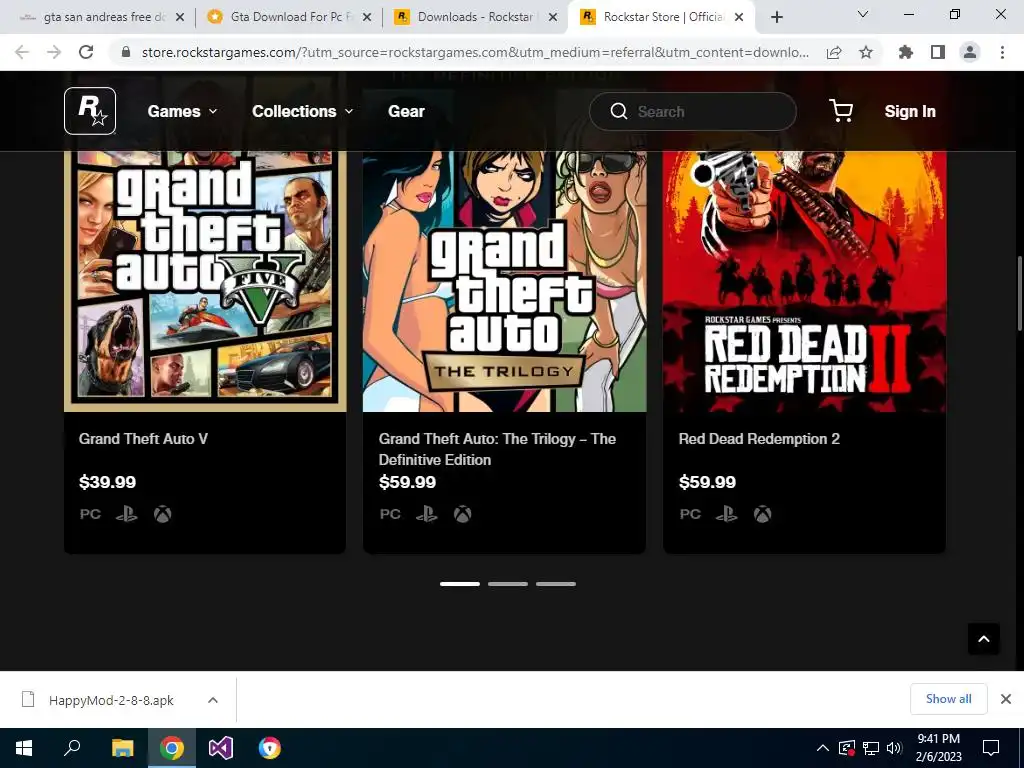Close the downloads bar
The width and height of the screenshot is (1024, 768).
click(x=1006, y=699)
